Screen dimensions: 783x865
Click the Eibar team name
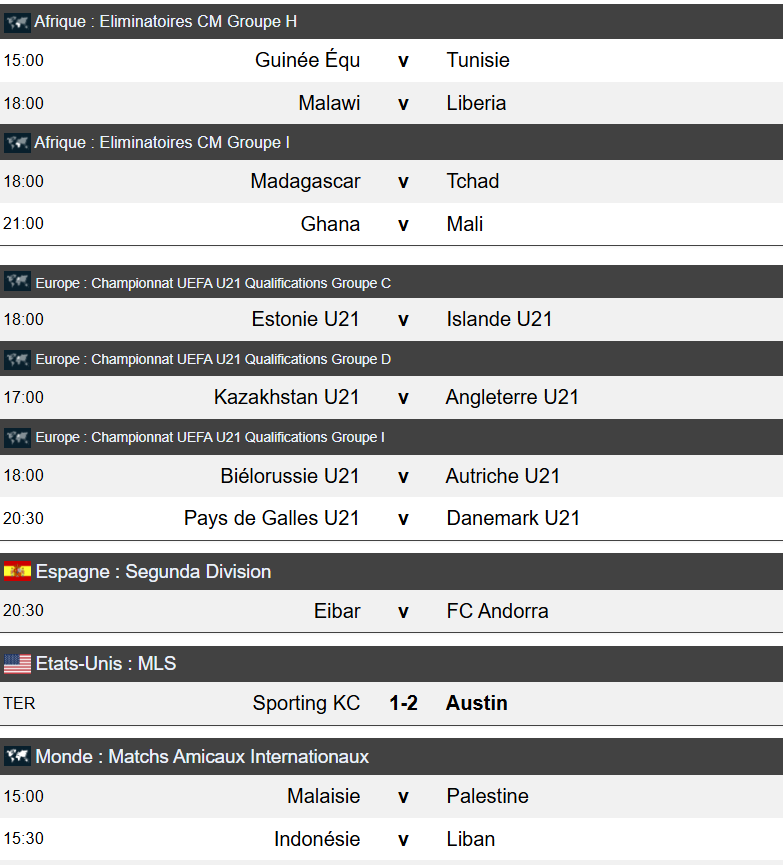coord(337,611)
